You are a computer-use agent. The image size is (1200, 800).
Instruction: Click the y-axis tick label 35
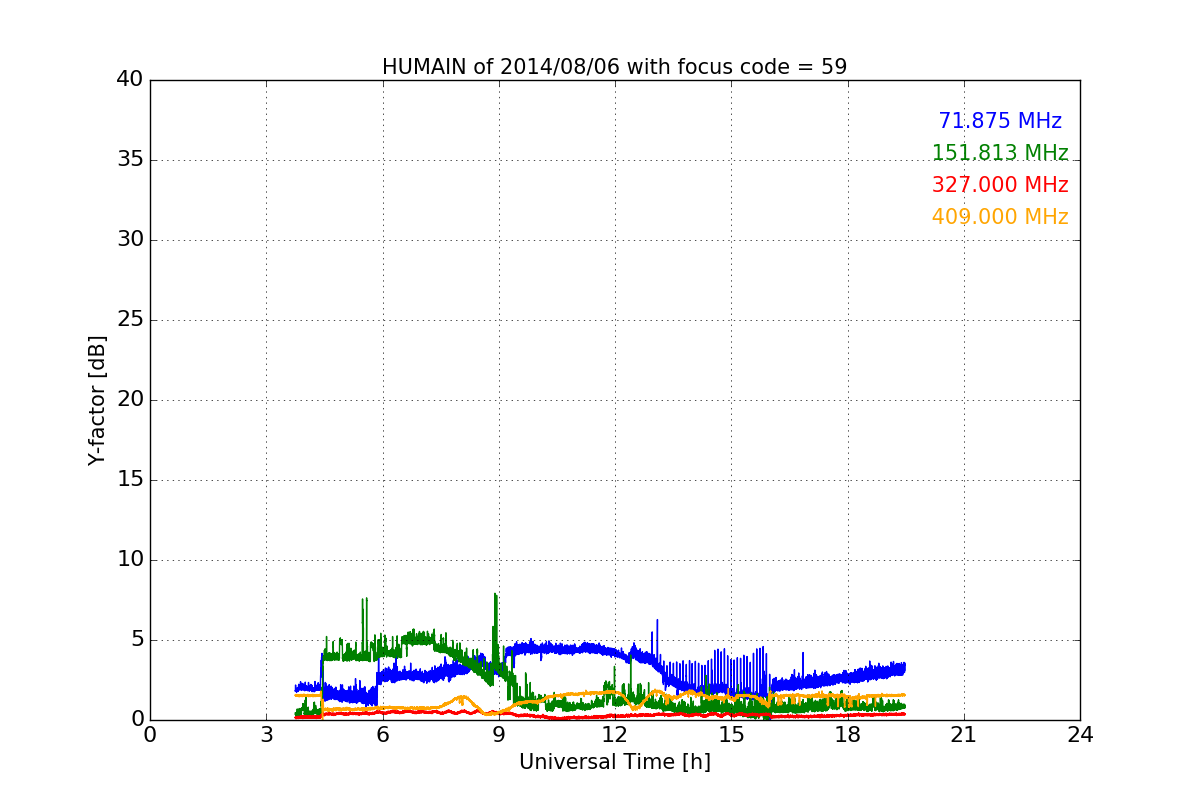(130, 160)
